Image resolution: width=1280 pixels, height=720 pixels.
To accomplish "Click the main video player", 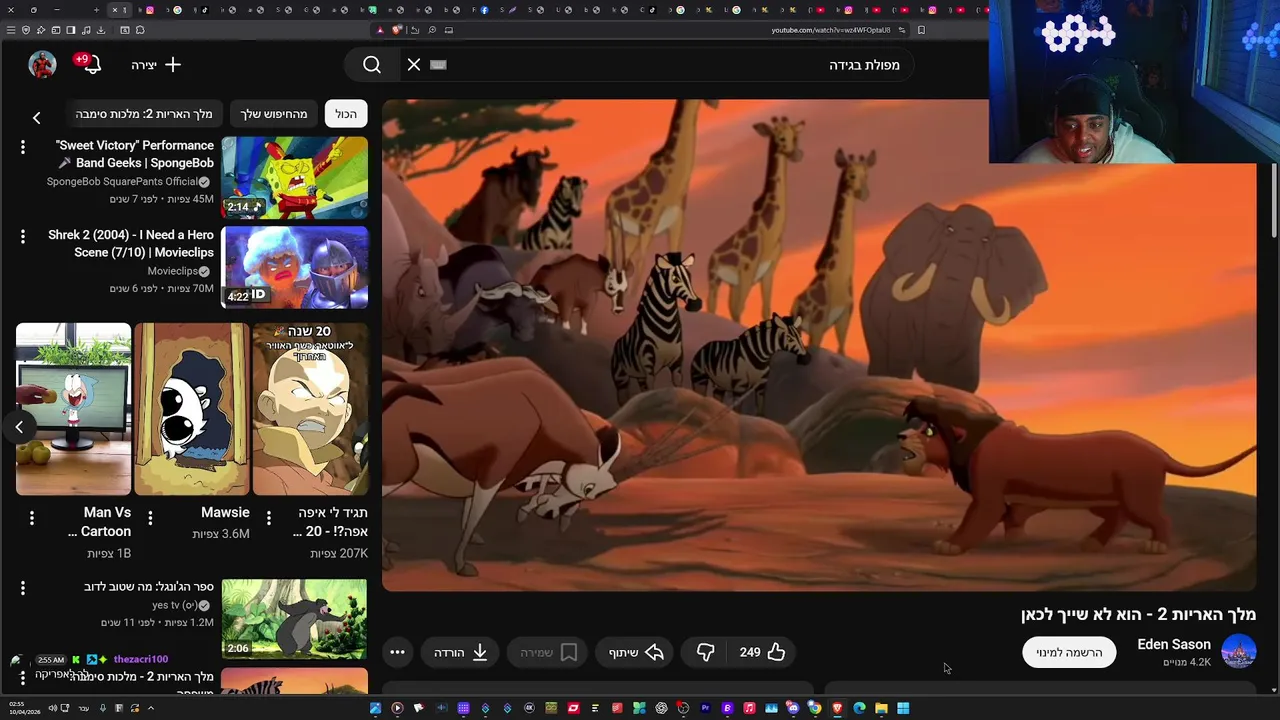I will 818,345.
